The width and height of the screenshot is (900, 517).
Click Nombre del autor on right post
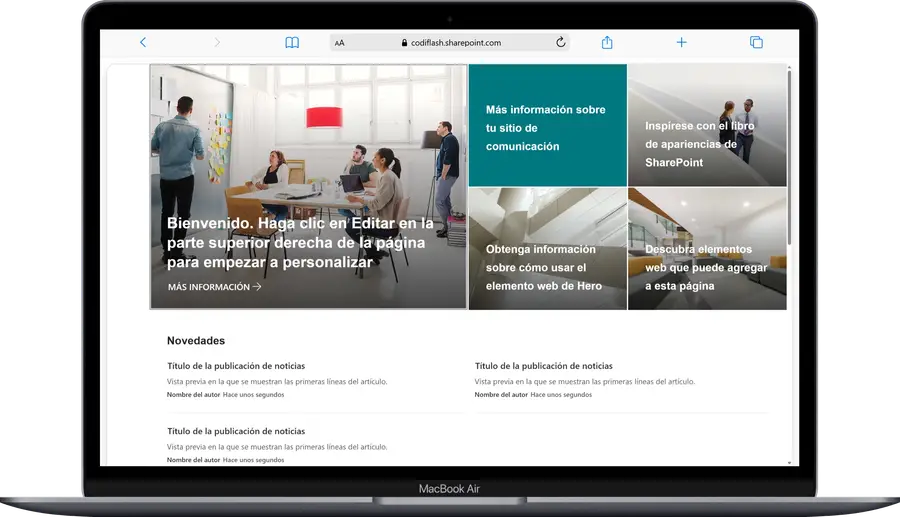tap(501, 394)
